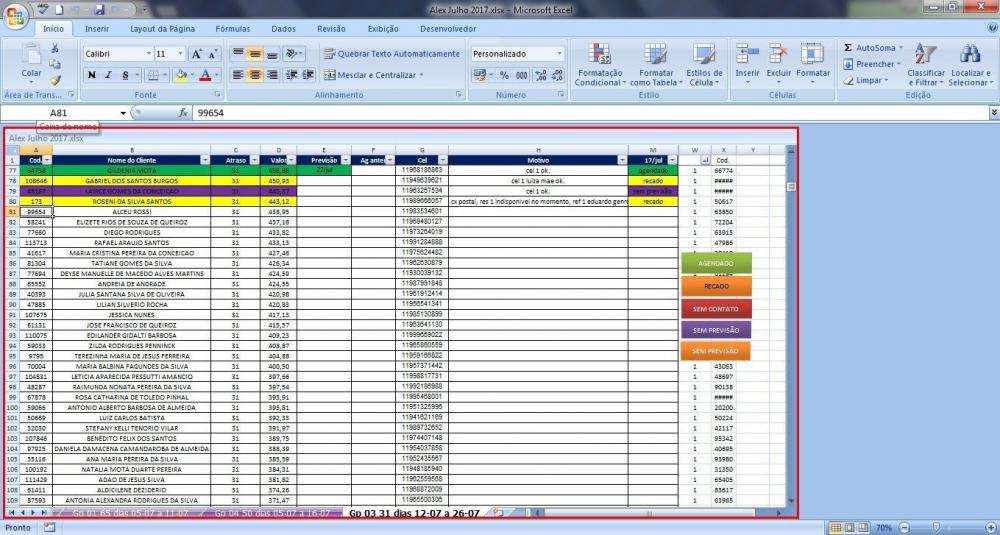Apply the red font color A
Screen dimensions: 1000x535
tap(205, 75)
